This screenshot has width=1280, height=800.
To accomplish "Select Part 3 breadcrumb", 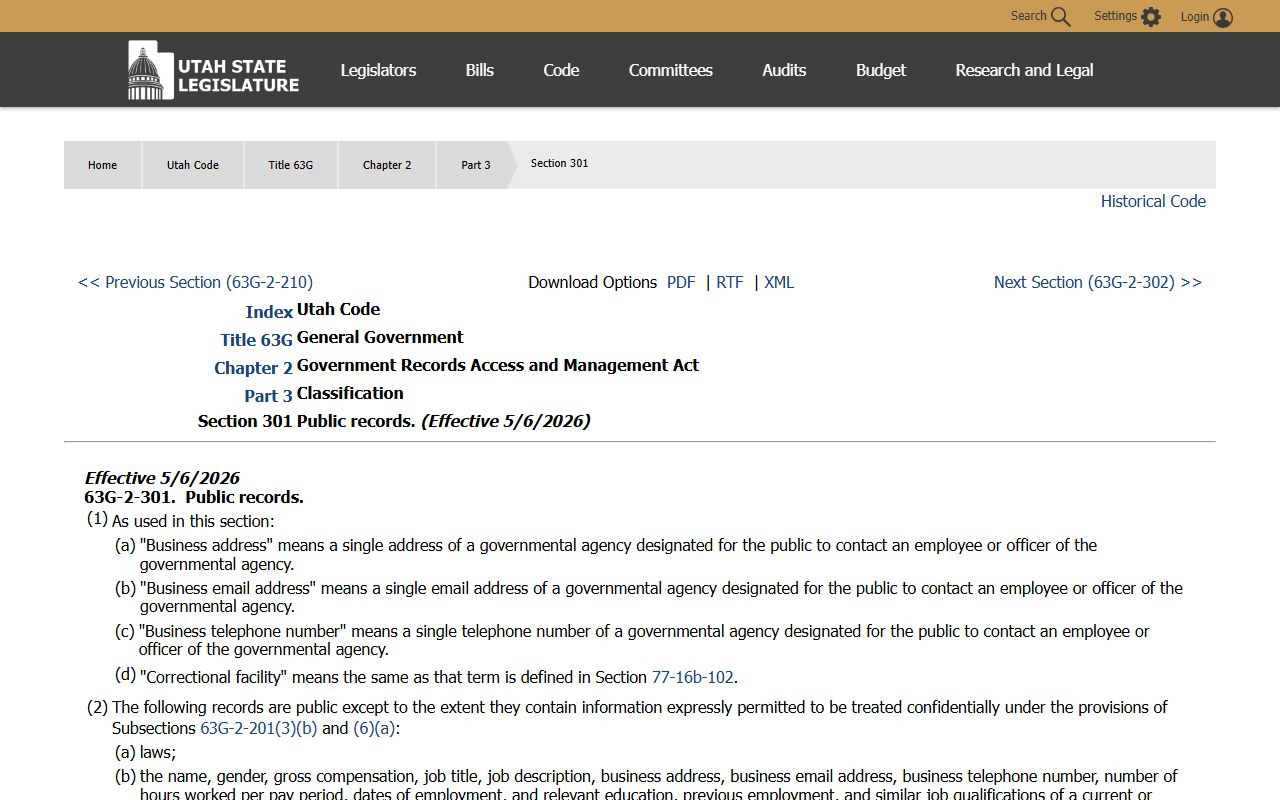I will (x=476, y=165).
